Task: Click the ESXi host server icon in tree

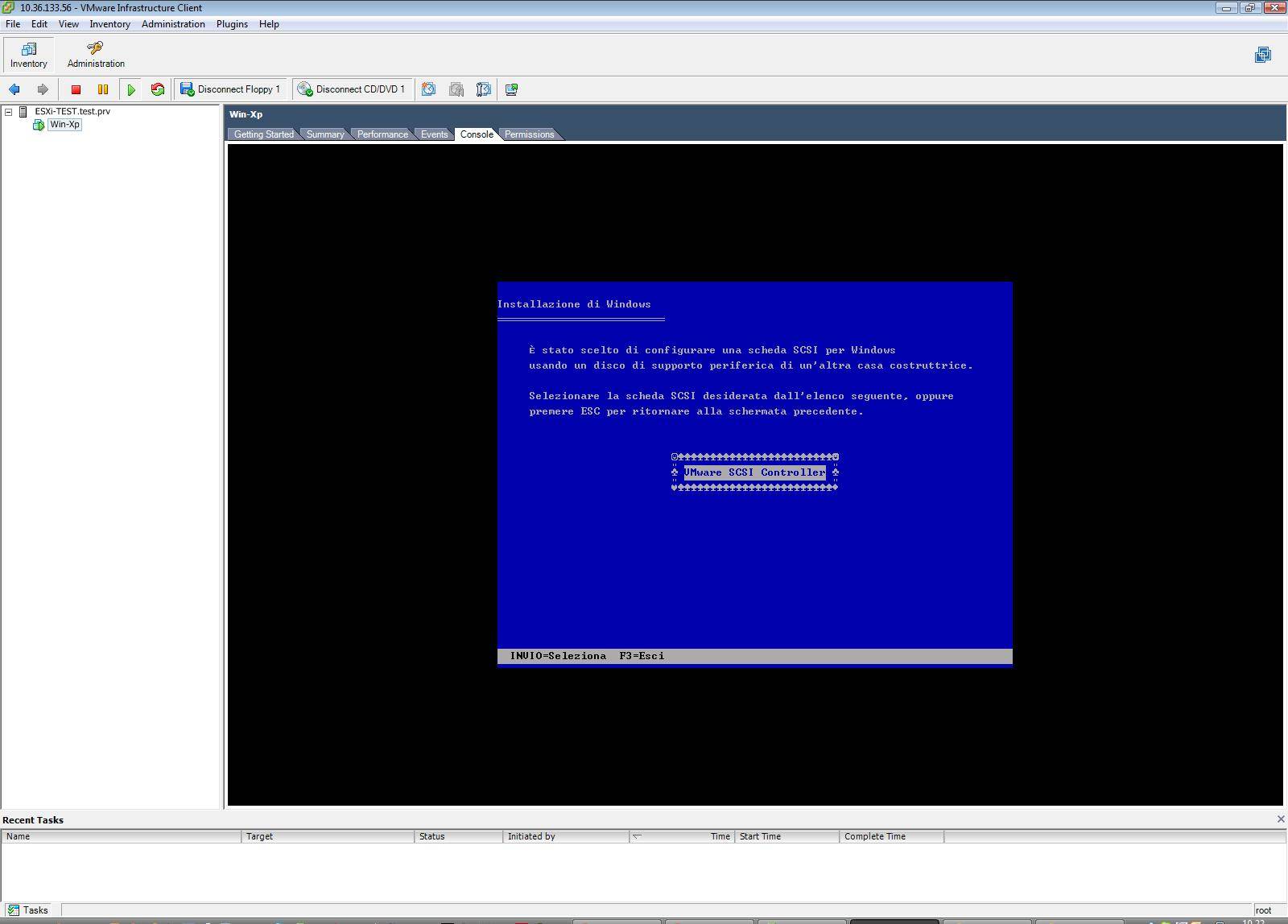Action: pyautogui.click(x=23, y=112)
